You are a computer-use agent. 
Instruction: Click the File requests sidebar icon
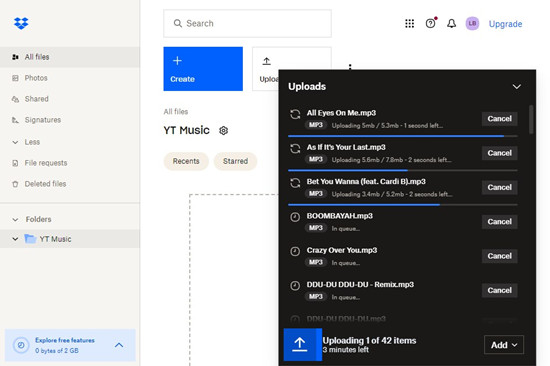[15, 163]
